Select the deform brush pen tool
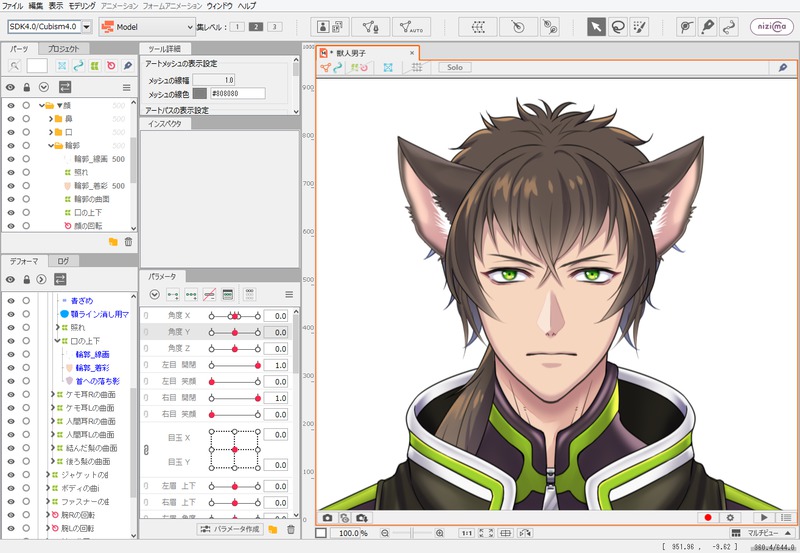Image resolution: width=800 pixels, height=553 pixels. coord(708,27)
